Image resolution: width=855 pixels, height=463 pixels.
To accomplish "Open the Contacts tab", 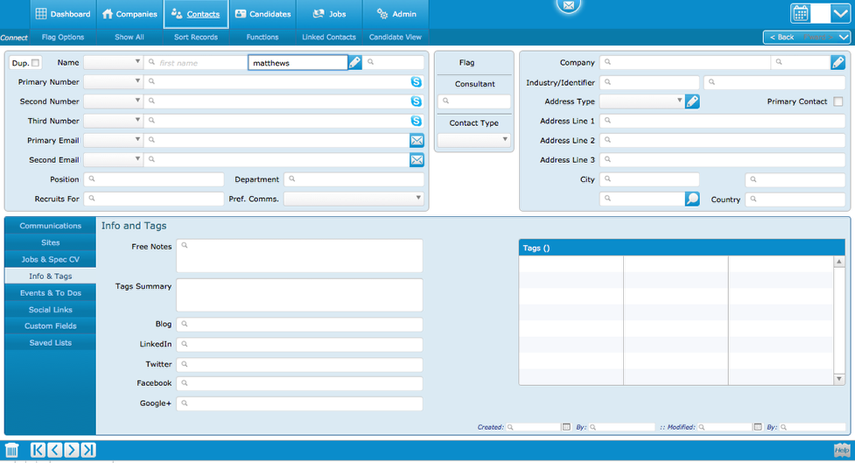I will [x=196, y=14].
